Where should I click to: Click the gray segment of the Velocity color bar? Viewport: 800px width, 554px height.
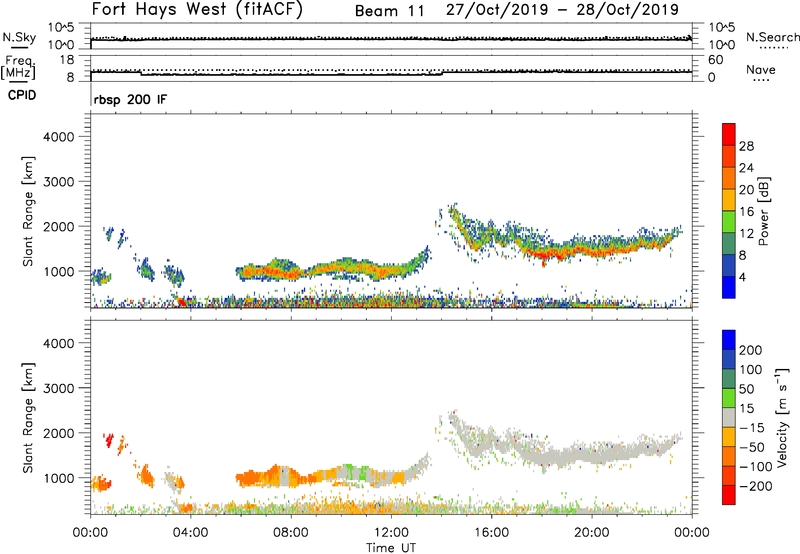(x=729, y=417)
